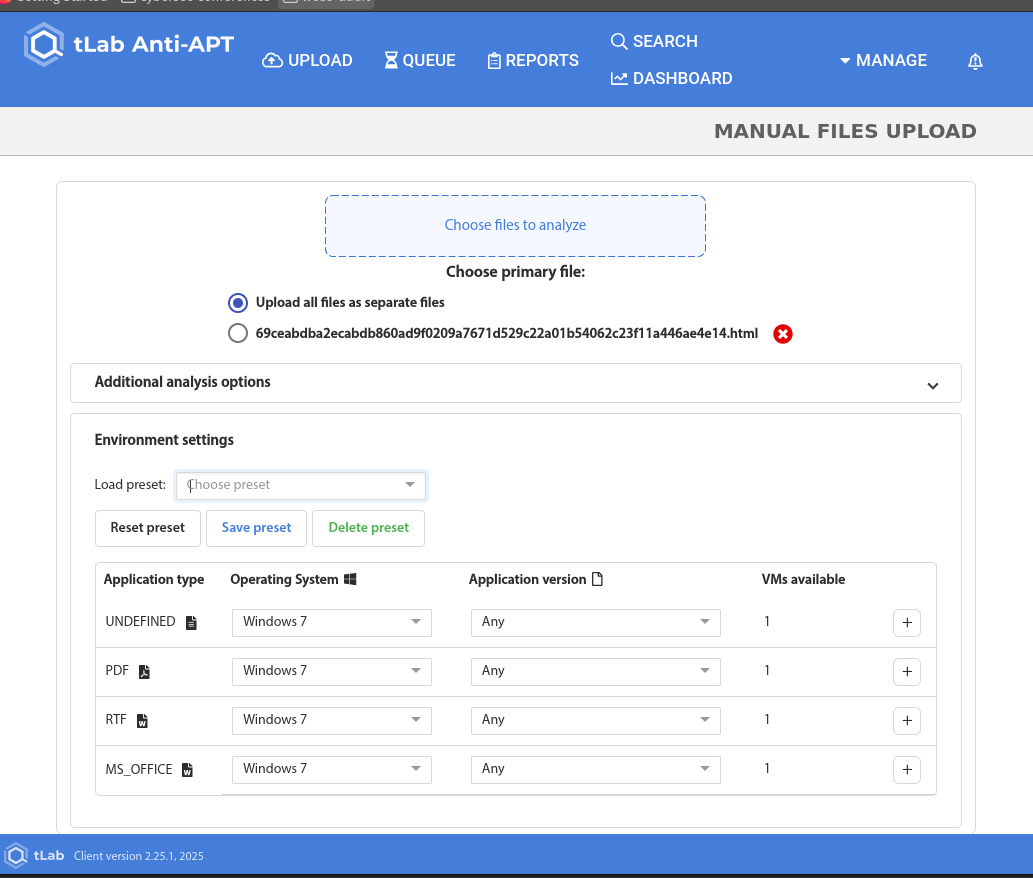Open the Operating System dropdown for UNDEFINED

coord(331,622)
